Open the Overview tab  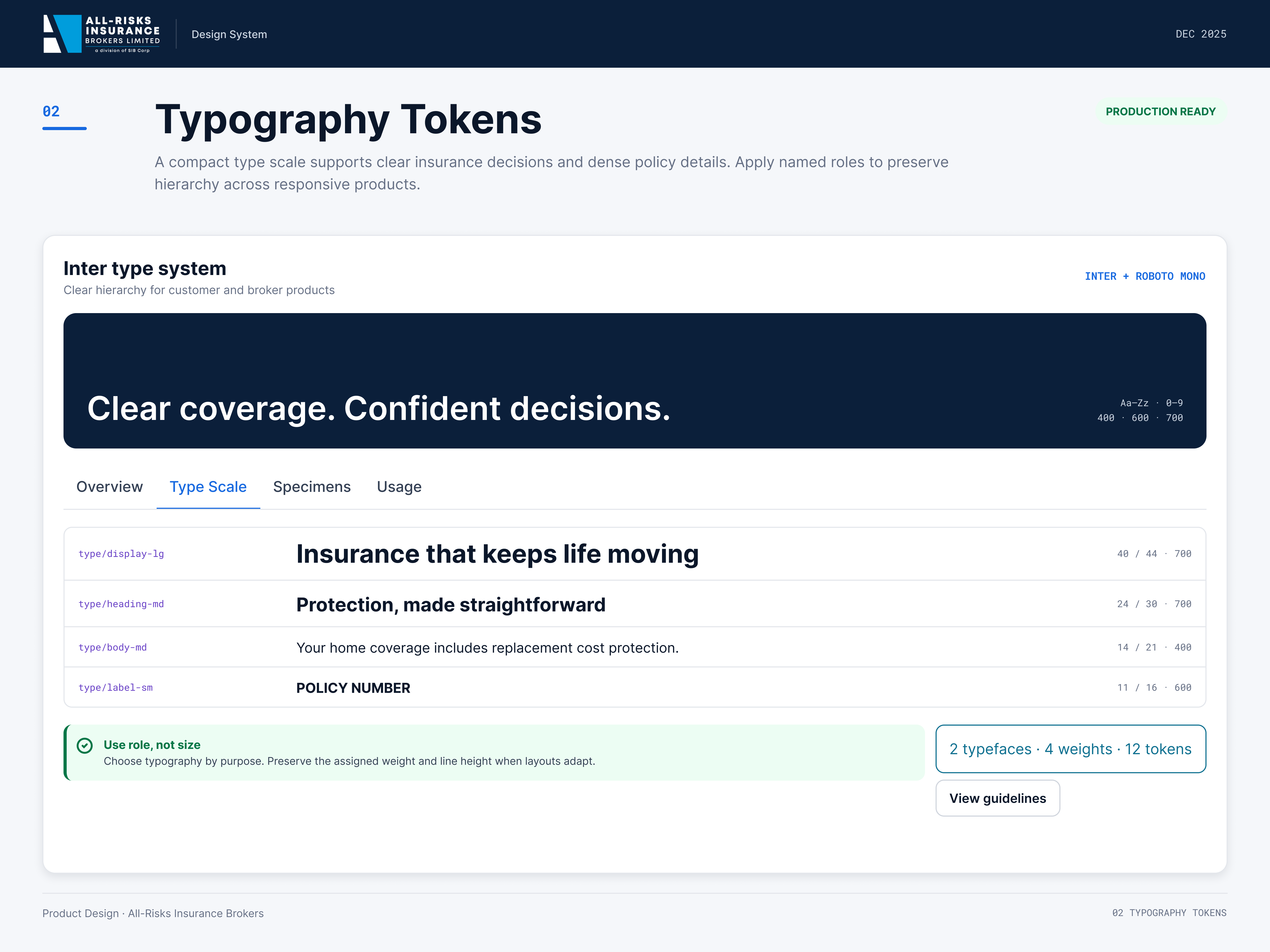tap(110, 487)
